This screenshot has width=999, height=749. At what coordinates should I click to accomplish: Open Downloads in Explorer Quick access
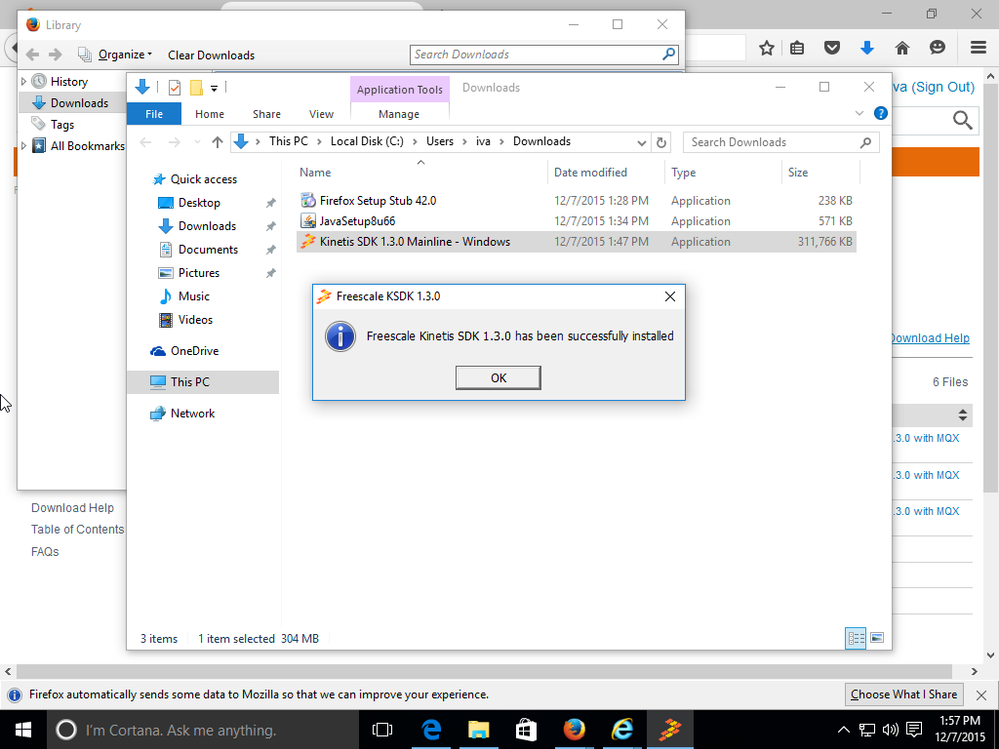[x=207, y=226]
